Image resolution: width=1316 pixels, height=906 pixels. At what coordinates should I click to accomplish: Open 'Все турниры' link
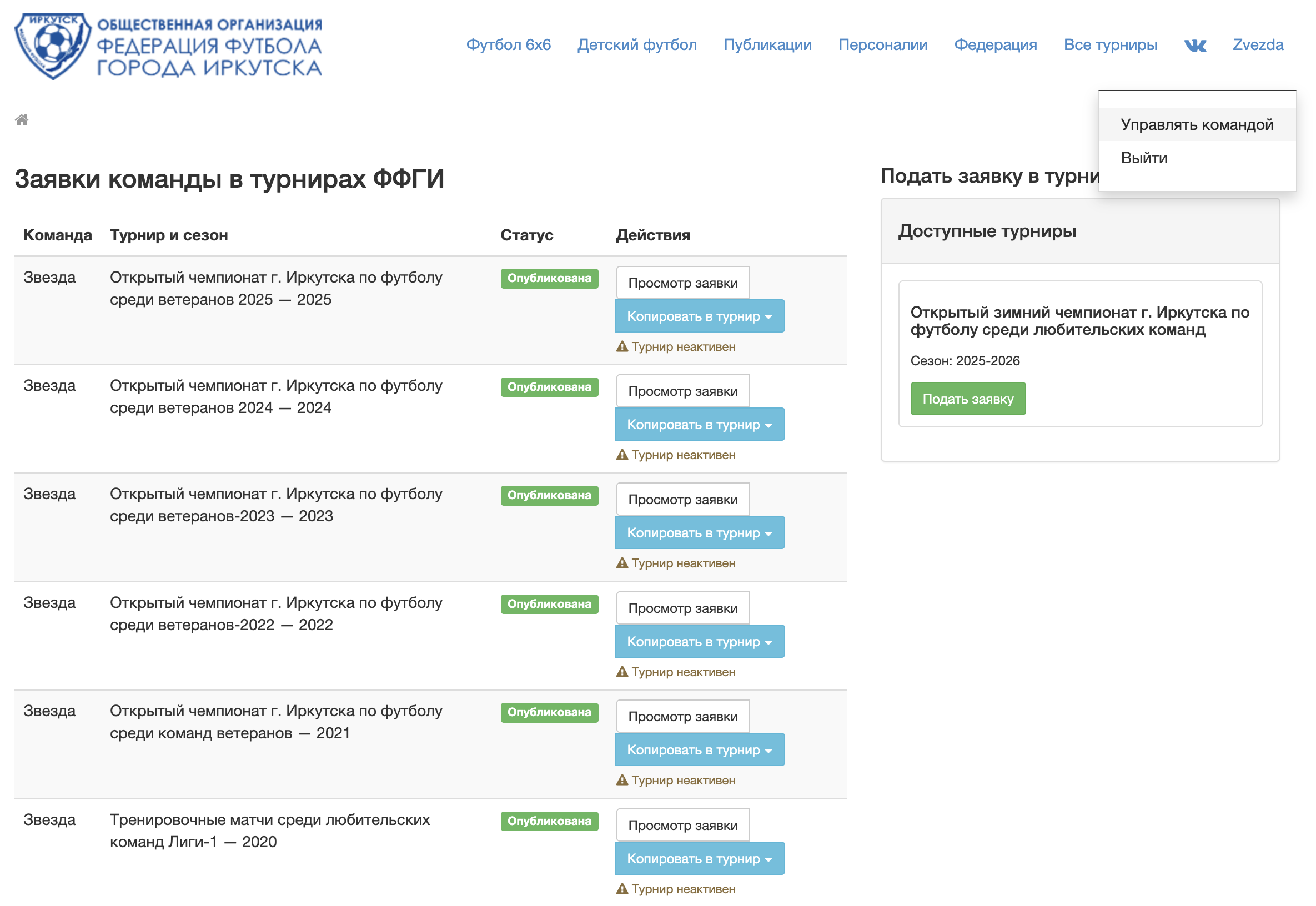(1110, 45)
